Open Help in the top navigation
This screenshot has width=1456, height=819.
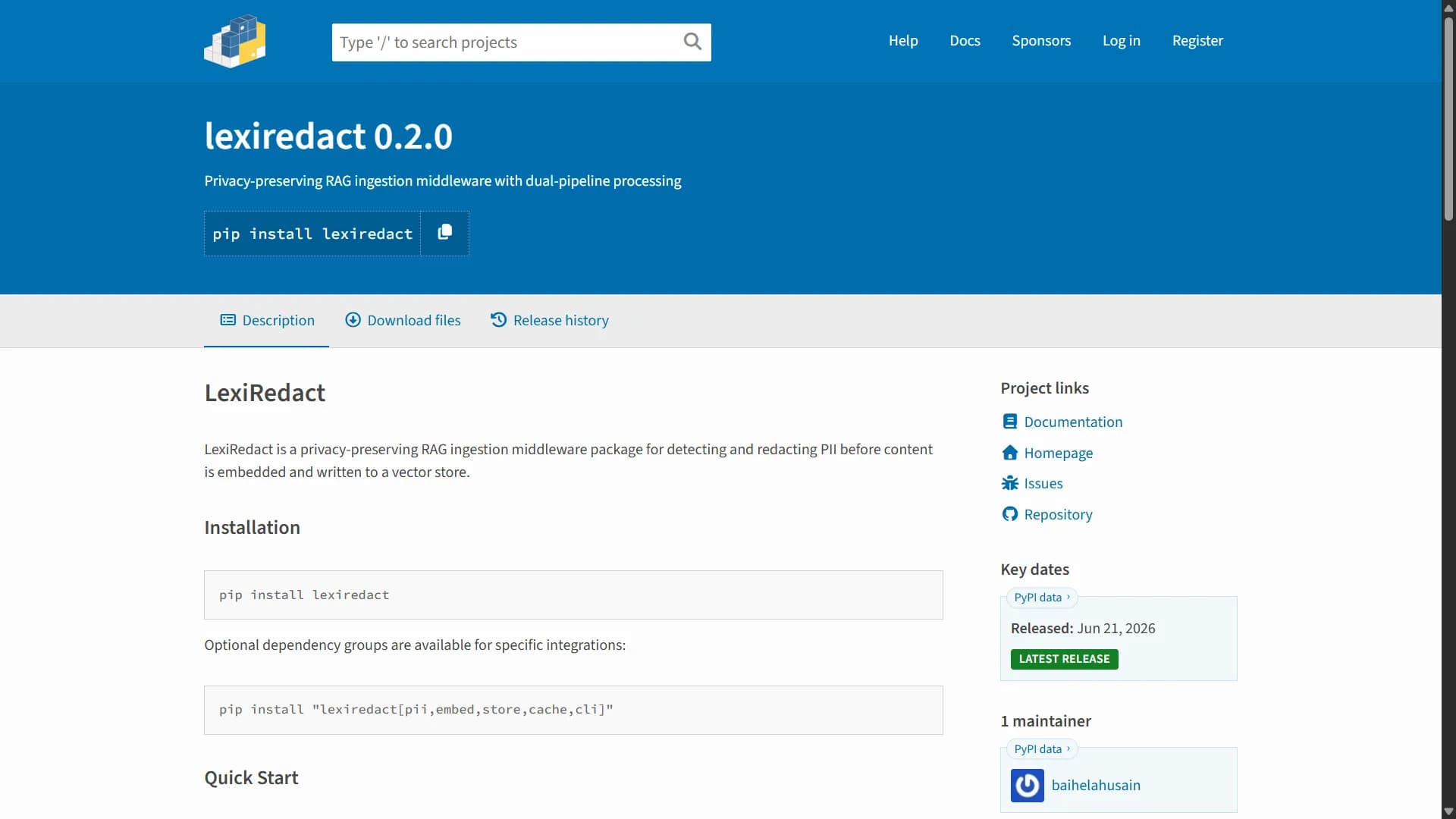[903, 41]
